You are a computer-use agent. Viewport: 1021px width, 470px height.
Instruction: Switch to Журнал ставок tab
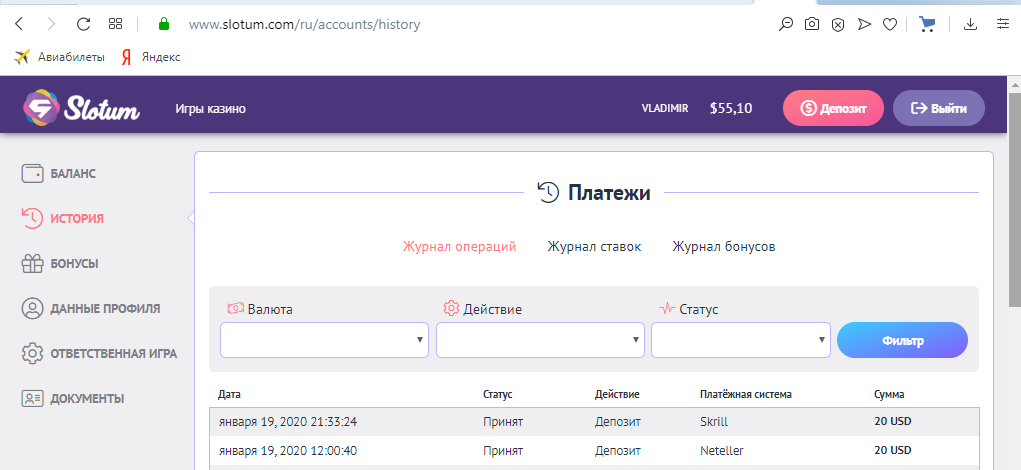pos(594,247)
